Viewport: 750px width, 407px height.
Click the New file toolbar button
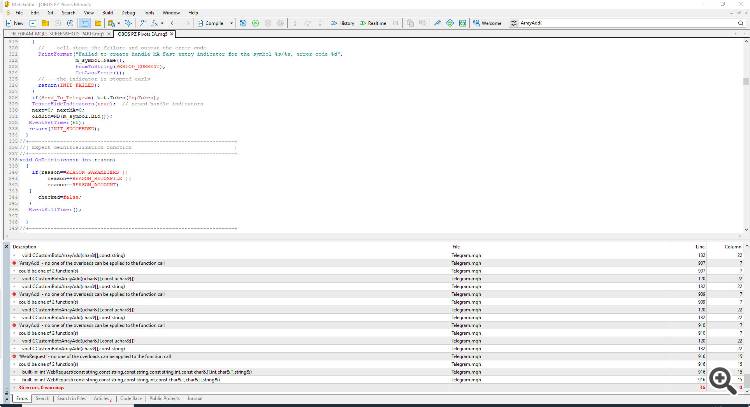14,23
